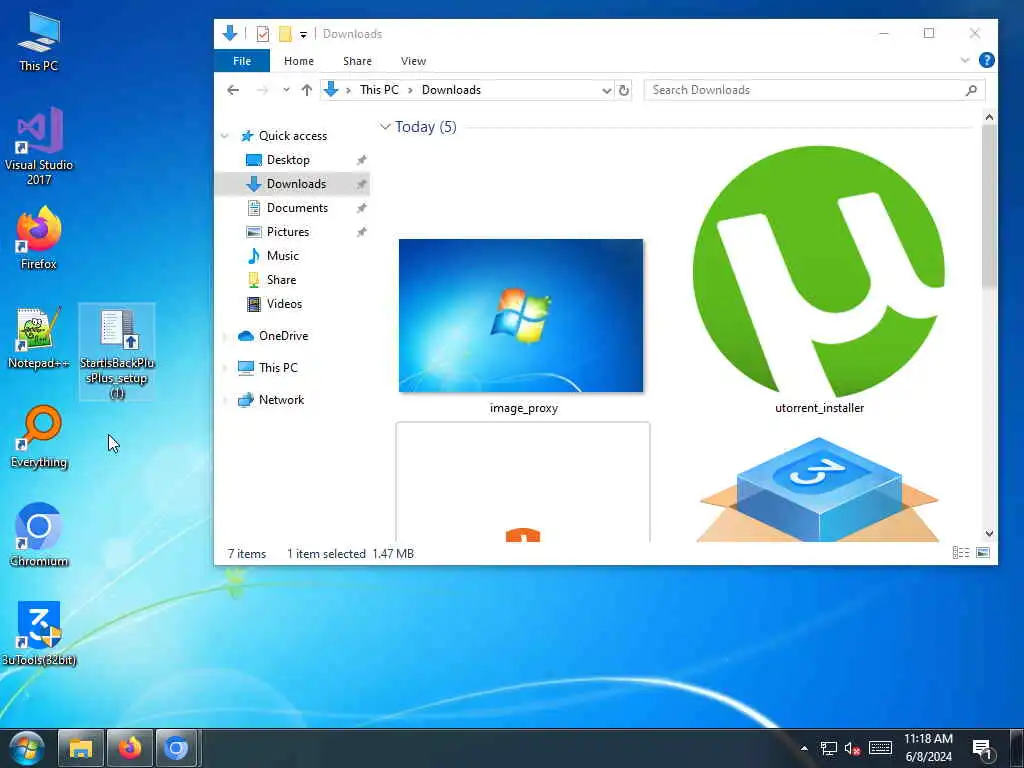Go up one folder level
Viewport: 1024px width, 768px height.
point(306,90)
